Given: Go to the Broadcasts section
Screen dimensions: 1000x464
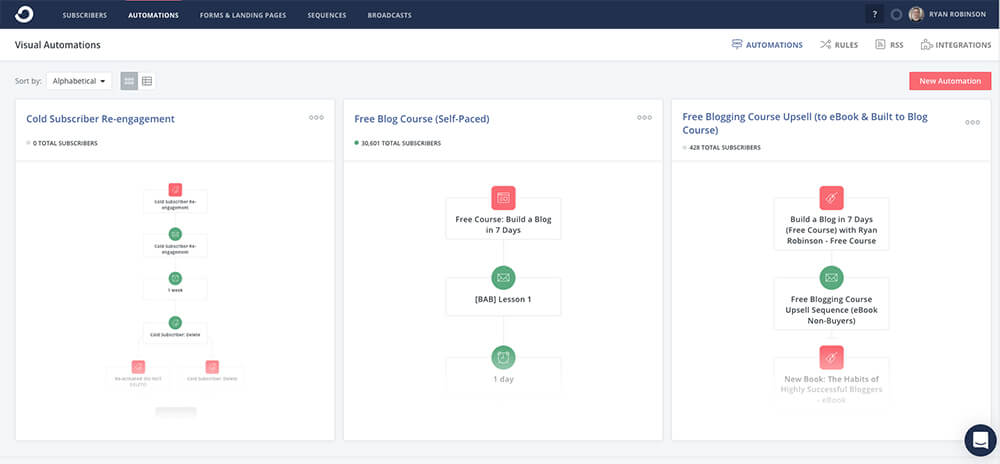Looking at the screenshot, I should tap(389, 15).
